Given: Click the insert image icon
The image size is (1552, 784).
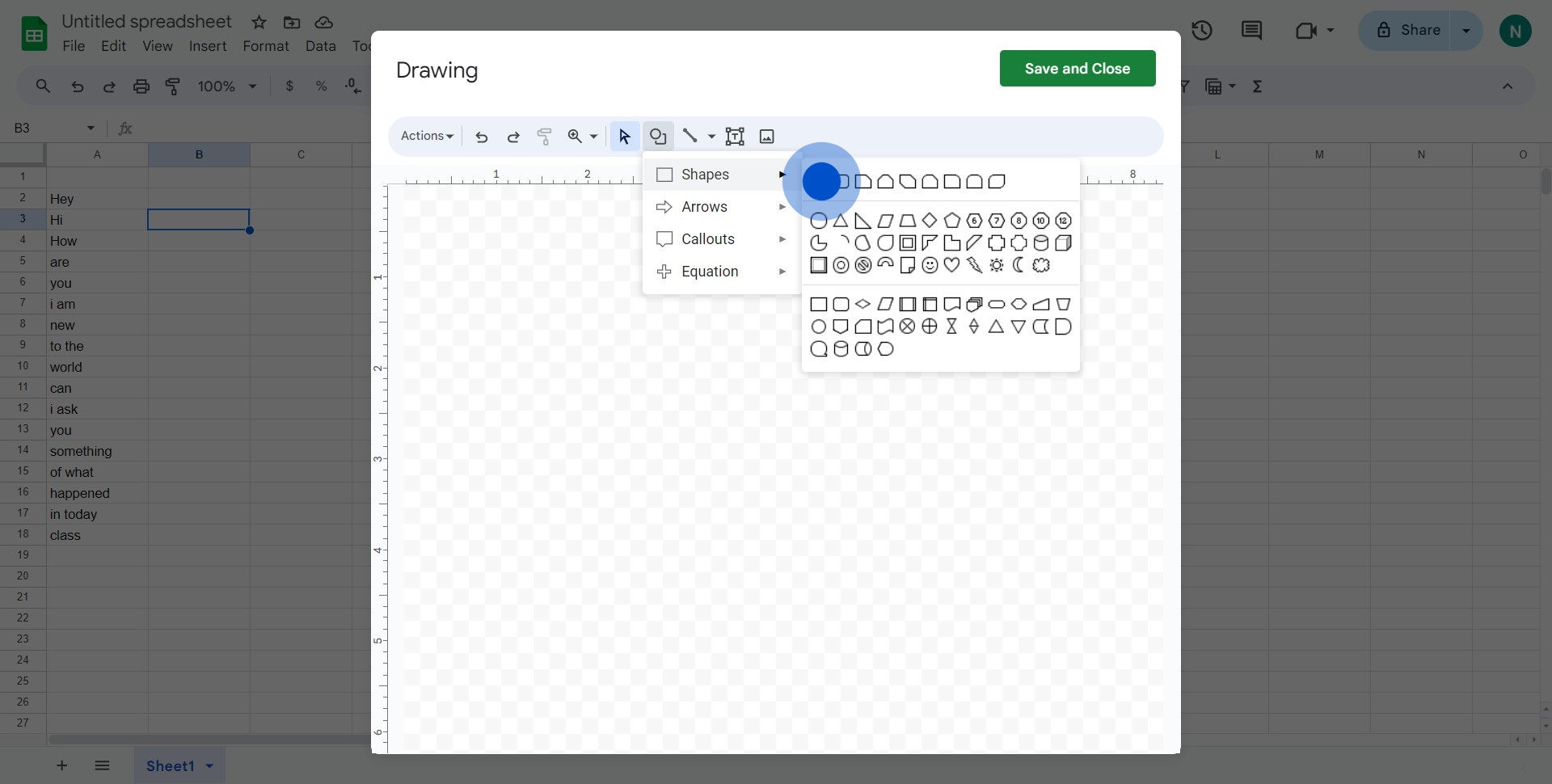Looking at the screenshot, I should pyautogui.click(x=767, y=137).
